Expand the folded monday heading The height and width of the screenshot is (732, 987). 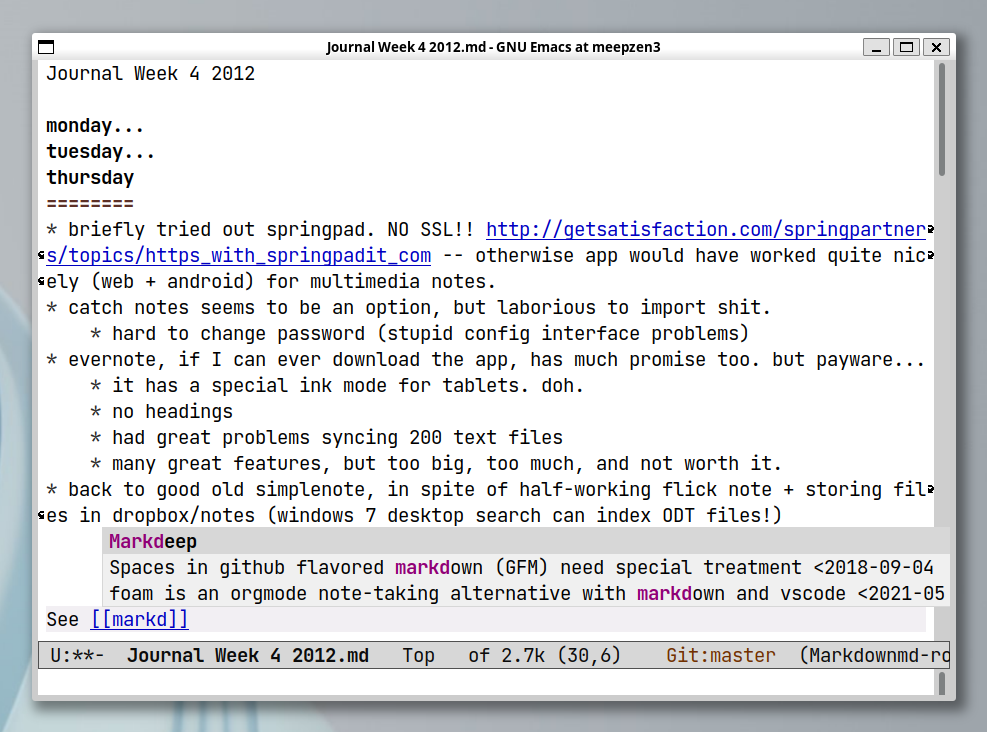coord(95,126)
